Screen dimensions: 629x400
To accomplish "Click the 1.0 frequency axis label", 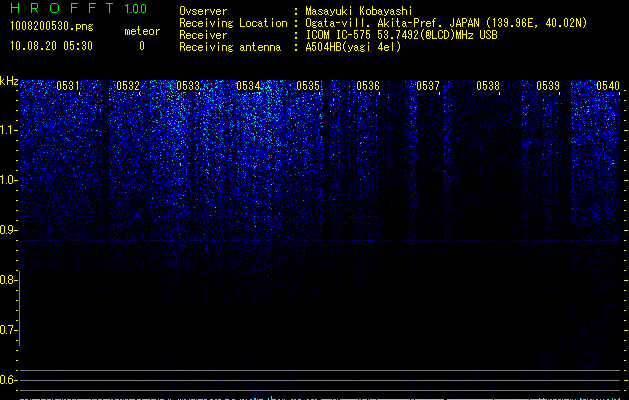I will click(8, 180).
